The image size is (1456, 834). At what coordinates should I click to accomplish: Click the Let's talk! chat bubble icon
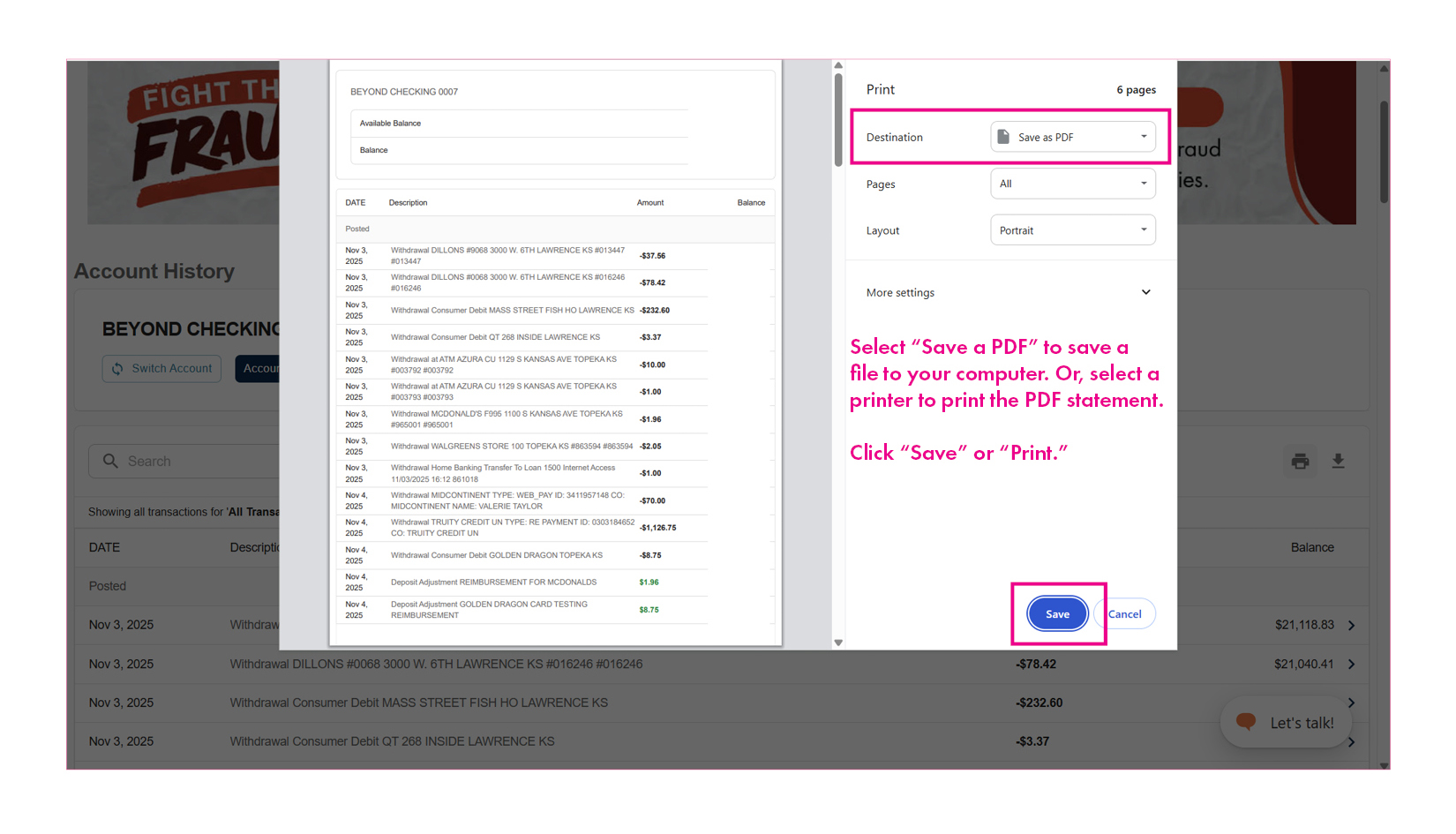pos(1246,722)
